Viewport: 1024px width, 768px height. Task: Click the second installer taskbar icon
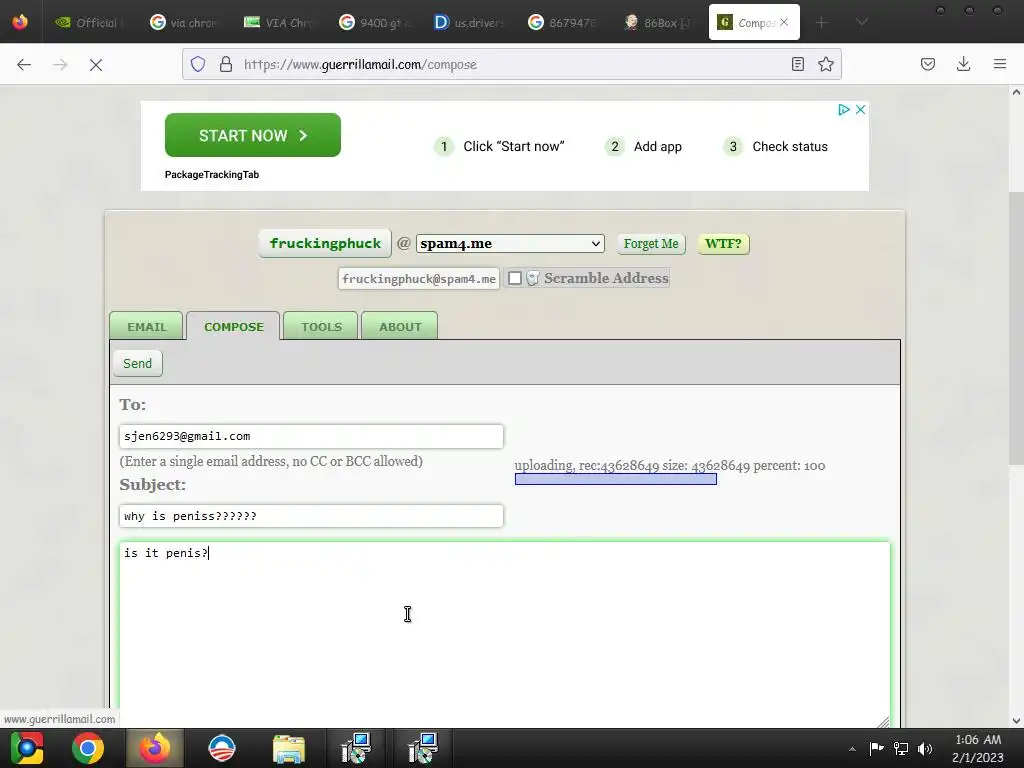coord(423,748)
